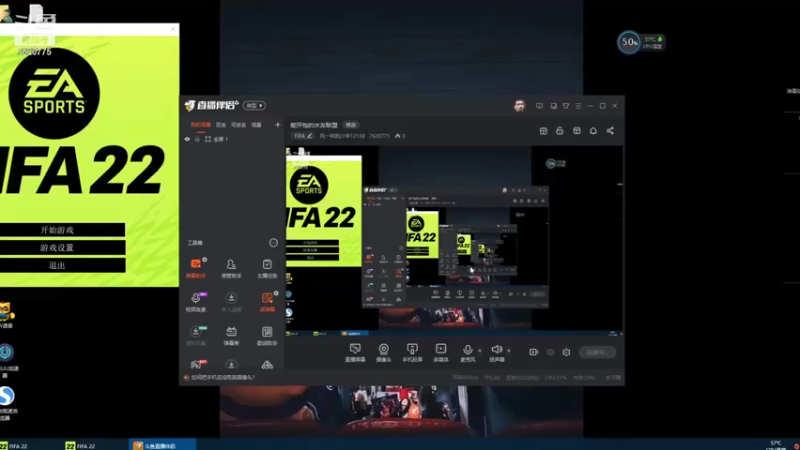This screenshot has width=800, height=450.
Task: Click the lock-shaped icon above the preview
Action: tap(560, 131)
